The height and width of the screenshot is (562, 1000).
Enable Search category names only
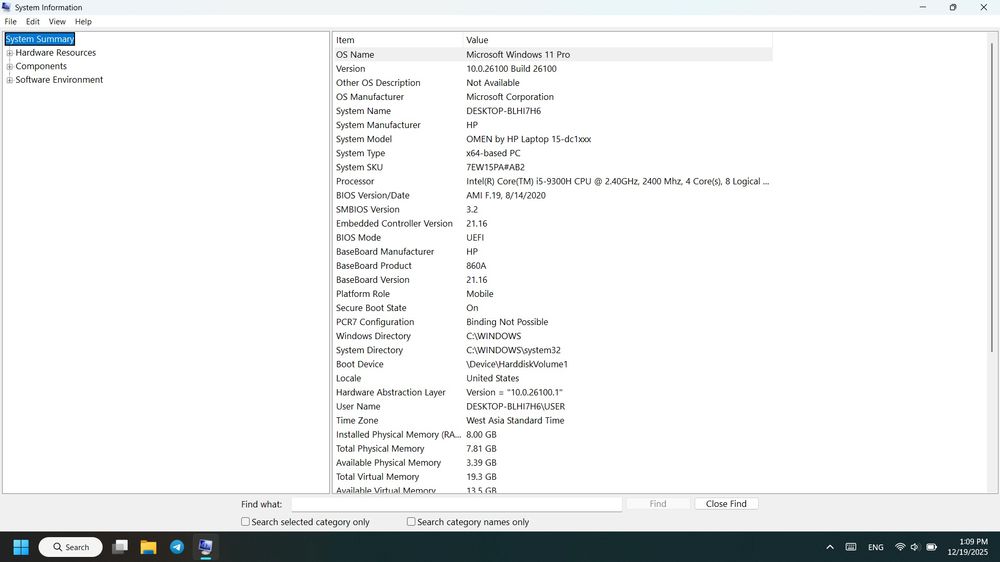(411, 522)
